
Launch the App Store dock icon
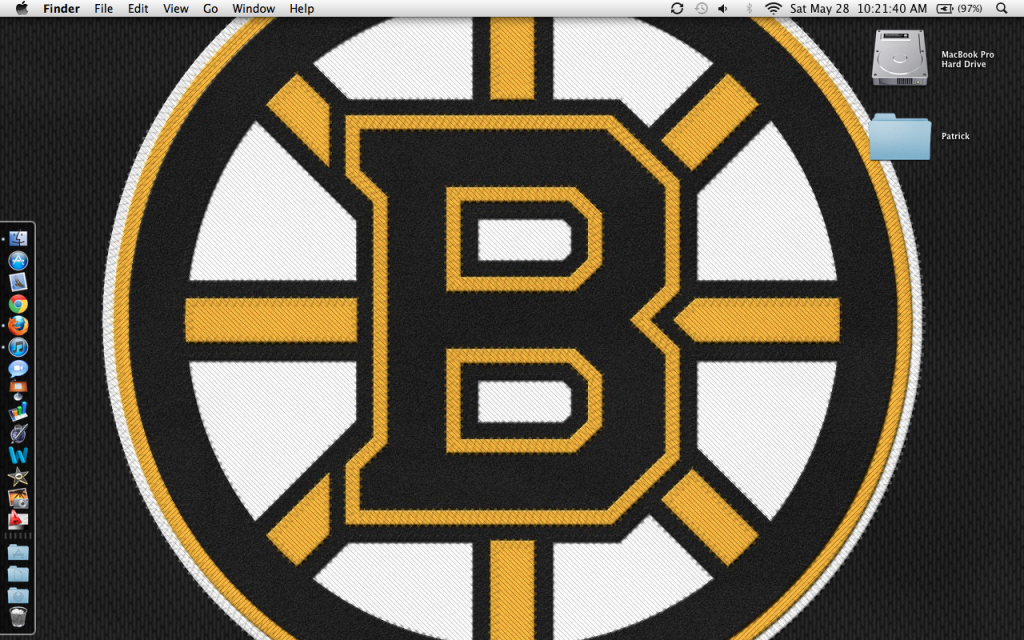pyautogui.click(x=18, y=261)
